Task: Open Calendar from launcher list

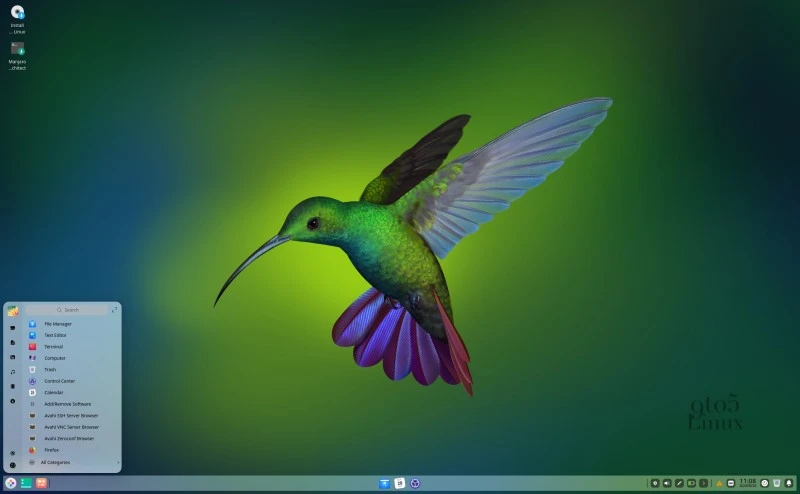Action: click(x=71, y=392)
